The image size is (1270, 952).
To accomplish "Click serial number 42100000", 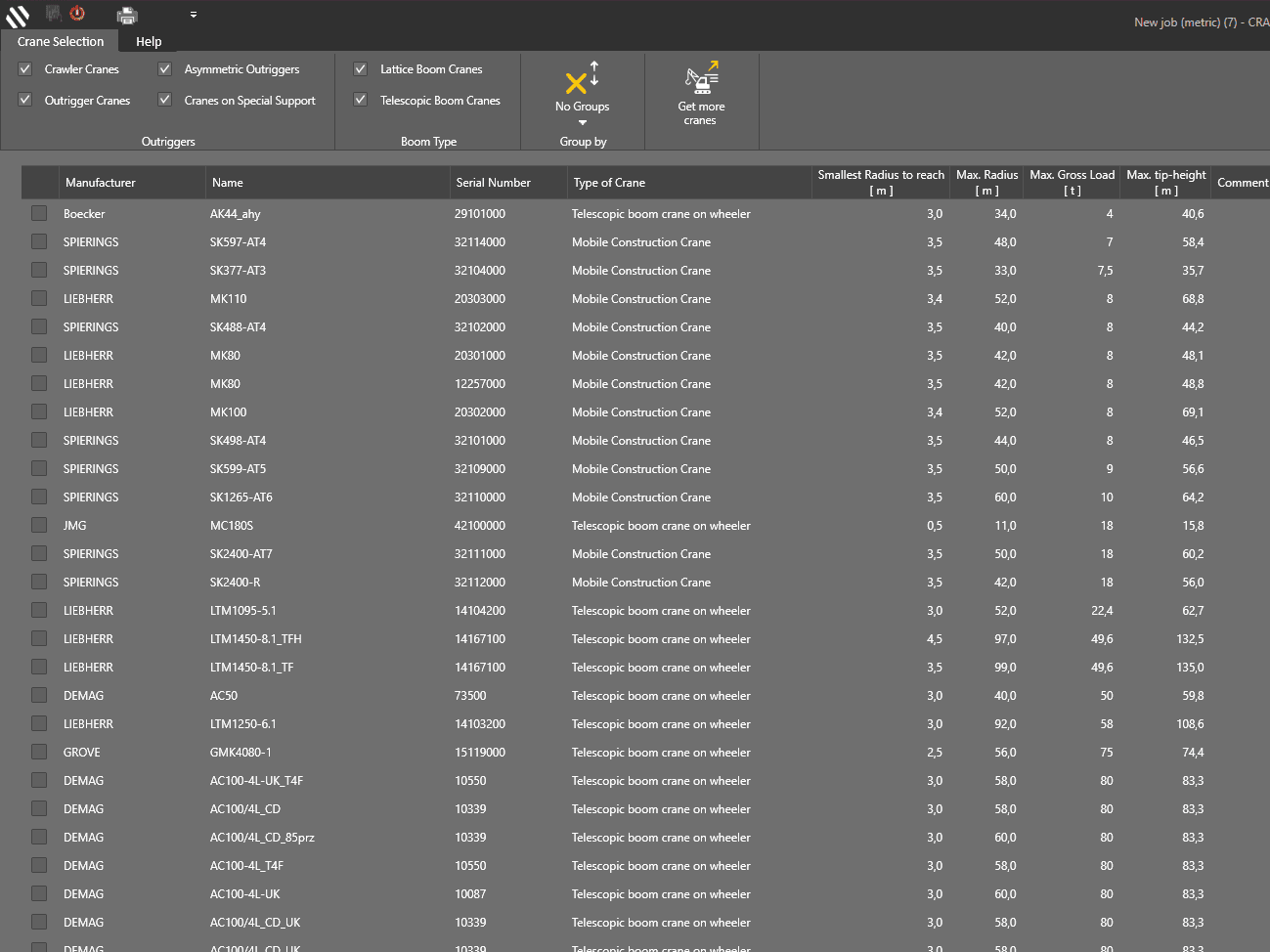I will pos(480,526).
